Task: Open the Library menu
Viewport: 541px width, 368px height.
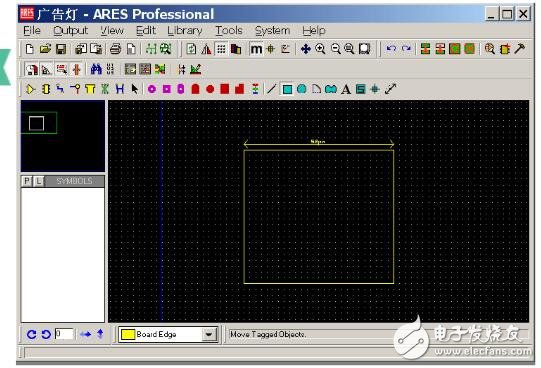Action: coord(185,31)
